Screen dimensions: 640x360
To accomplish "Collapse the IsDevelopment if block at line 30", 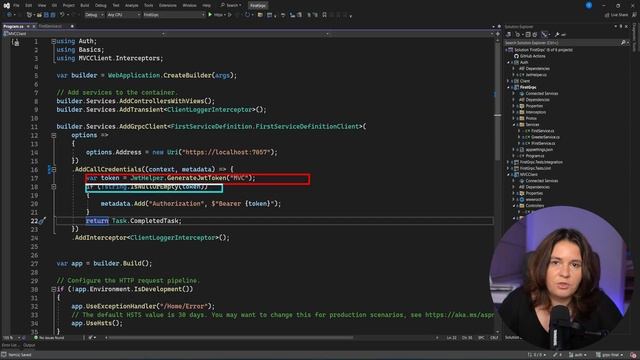I will (53, 289).
